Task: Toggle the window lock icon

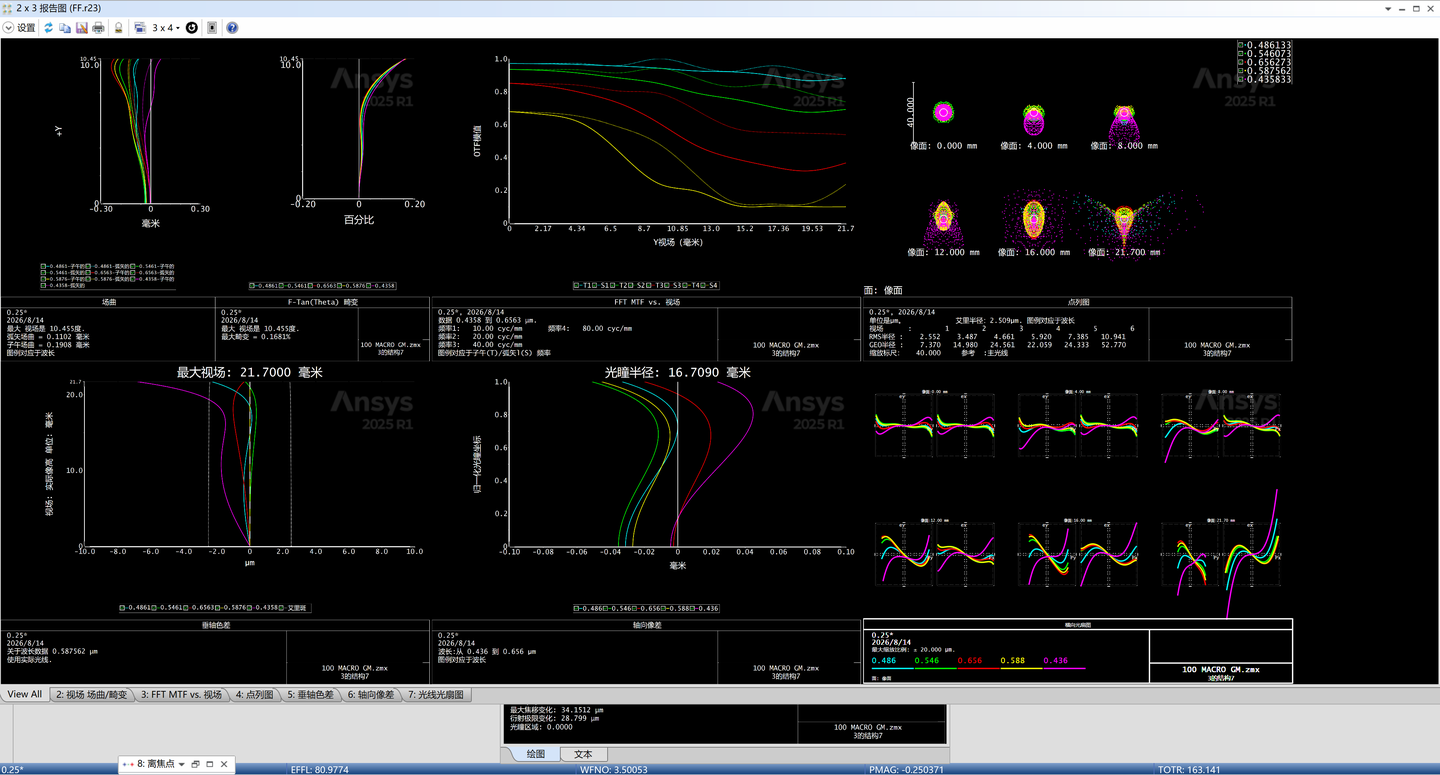Action: click(118, 28)
